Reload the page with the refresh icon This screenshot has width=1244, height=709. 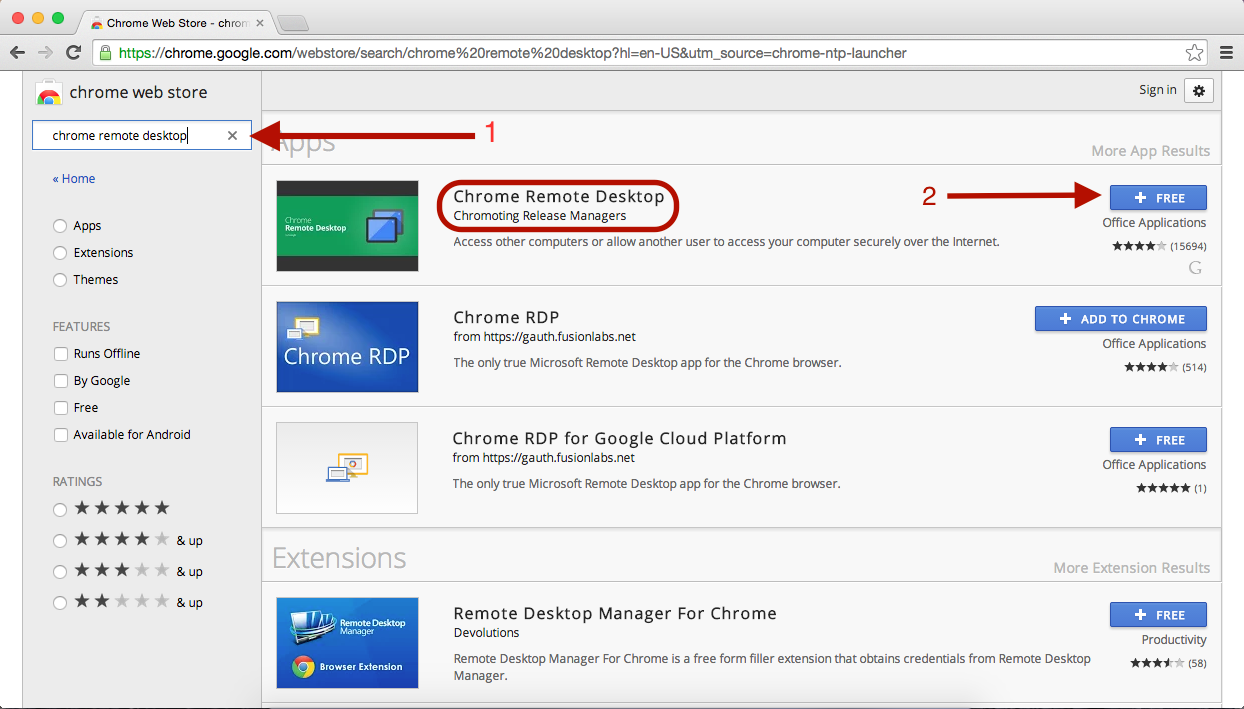[x=73, y=52]
